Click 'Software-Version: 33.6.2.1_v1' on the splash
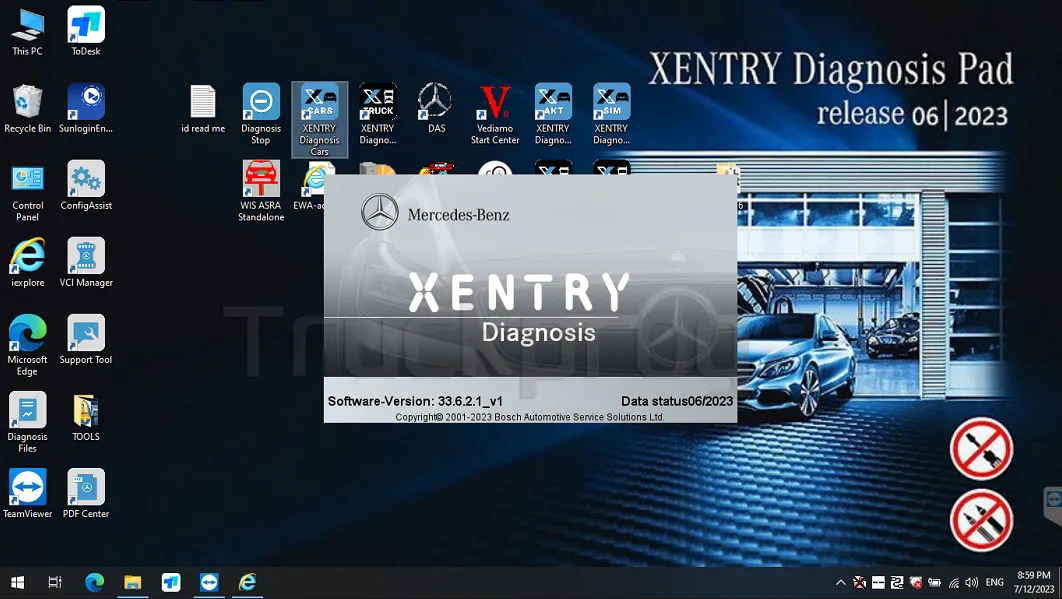The image size is (1062, 599). (x=415, y=401)
